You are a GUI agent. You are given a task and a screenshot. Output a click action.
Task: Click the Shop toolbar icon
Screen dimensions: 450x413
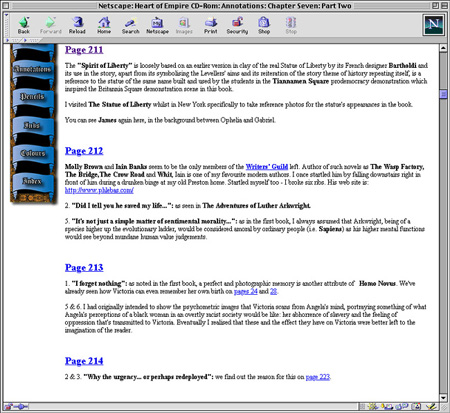[264, 25]
